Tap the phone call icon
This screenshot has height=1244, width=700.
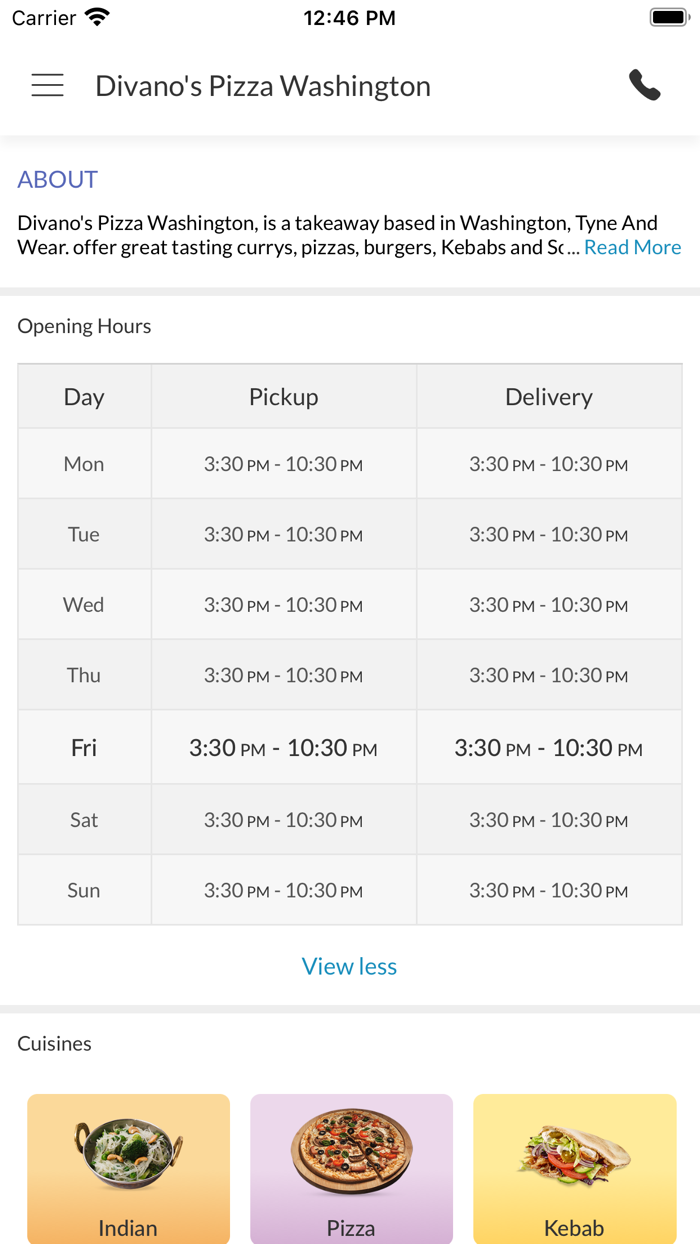coord(645,86)
